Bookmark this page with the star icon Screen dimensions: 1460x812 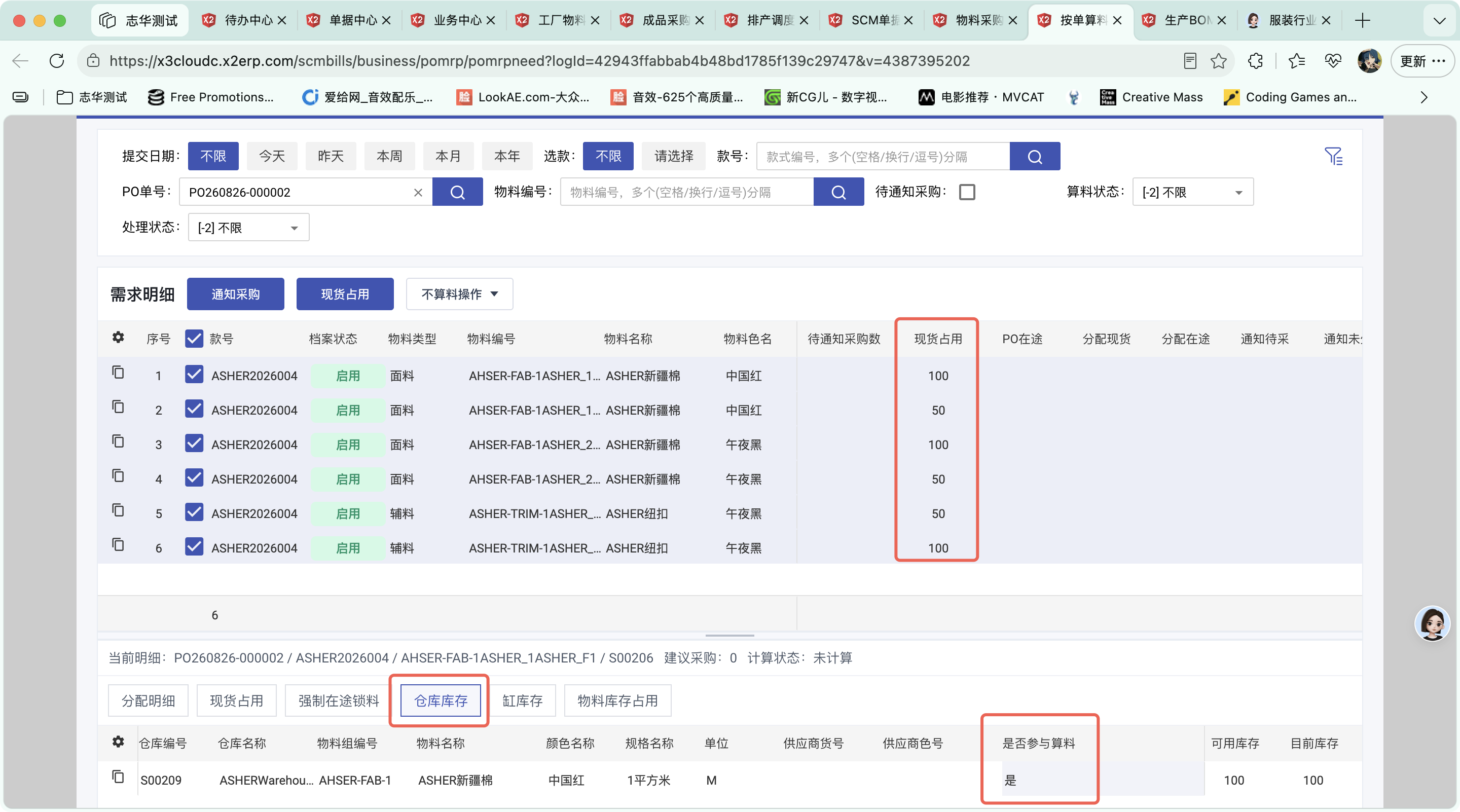point(1219,61)
